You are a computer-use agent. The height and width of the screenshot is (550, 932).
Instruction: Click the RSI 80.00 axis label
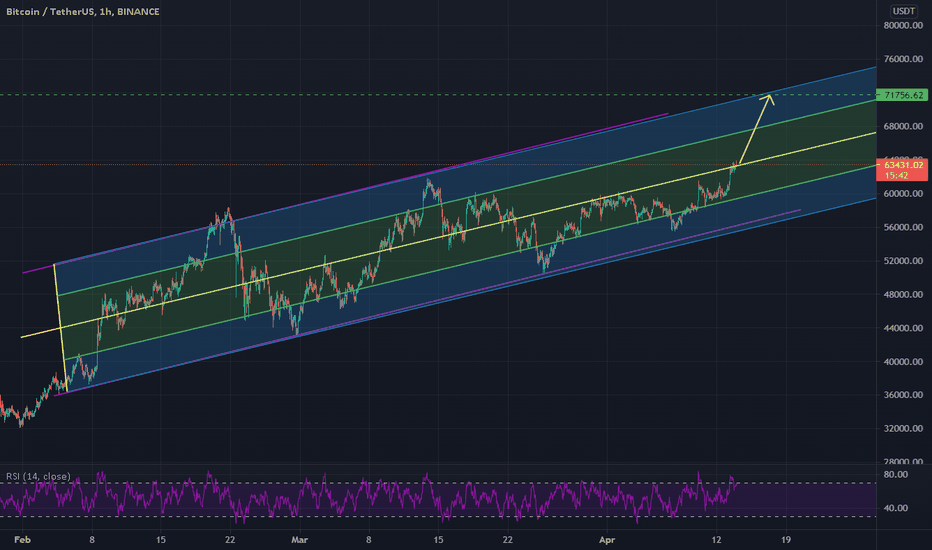tap(896, 474)
